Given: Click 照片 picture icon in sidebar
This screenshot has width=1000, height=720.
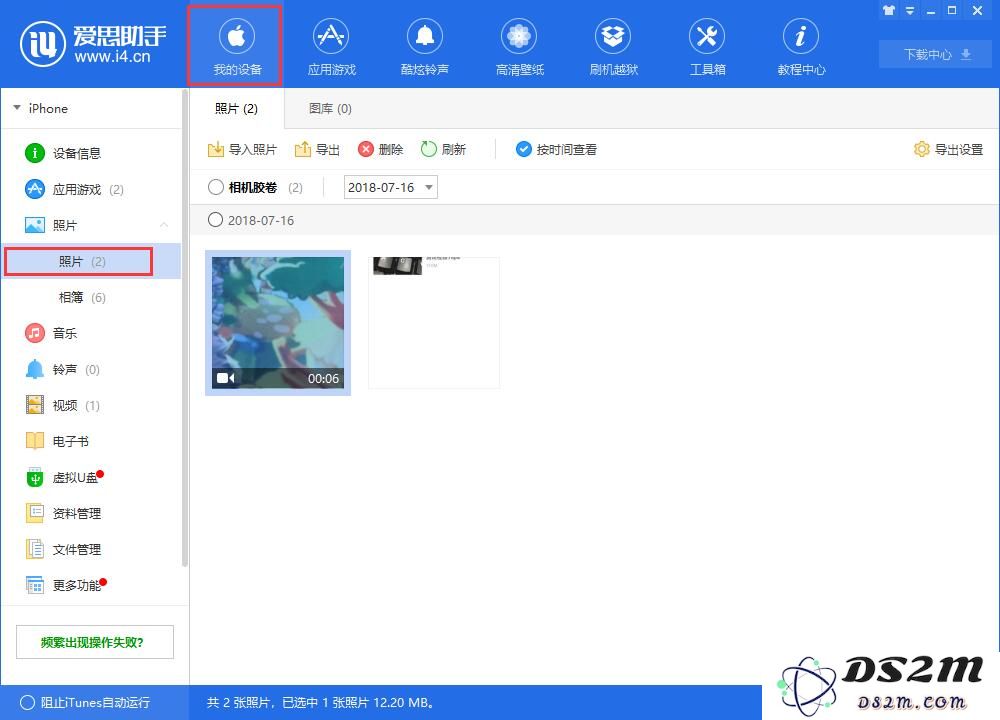Looking at the screenshot, I should click(x=34, y=225).
